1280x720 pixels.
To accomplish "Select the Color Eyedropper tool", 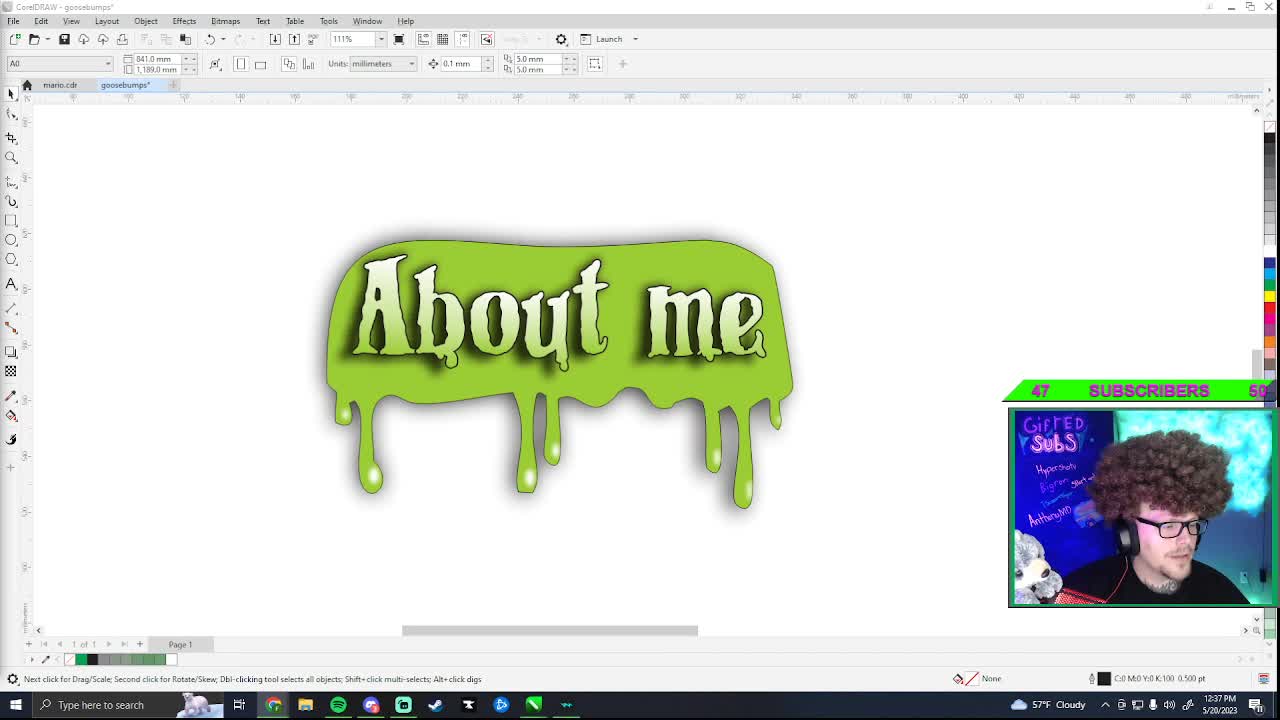I will tap(11, 395).
